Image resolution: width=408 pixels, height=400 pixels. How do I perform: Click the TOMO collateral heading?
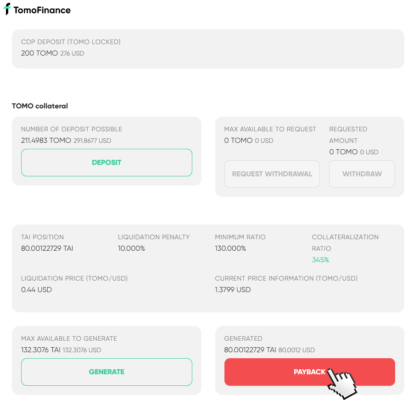[x=40, y=106]
